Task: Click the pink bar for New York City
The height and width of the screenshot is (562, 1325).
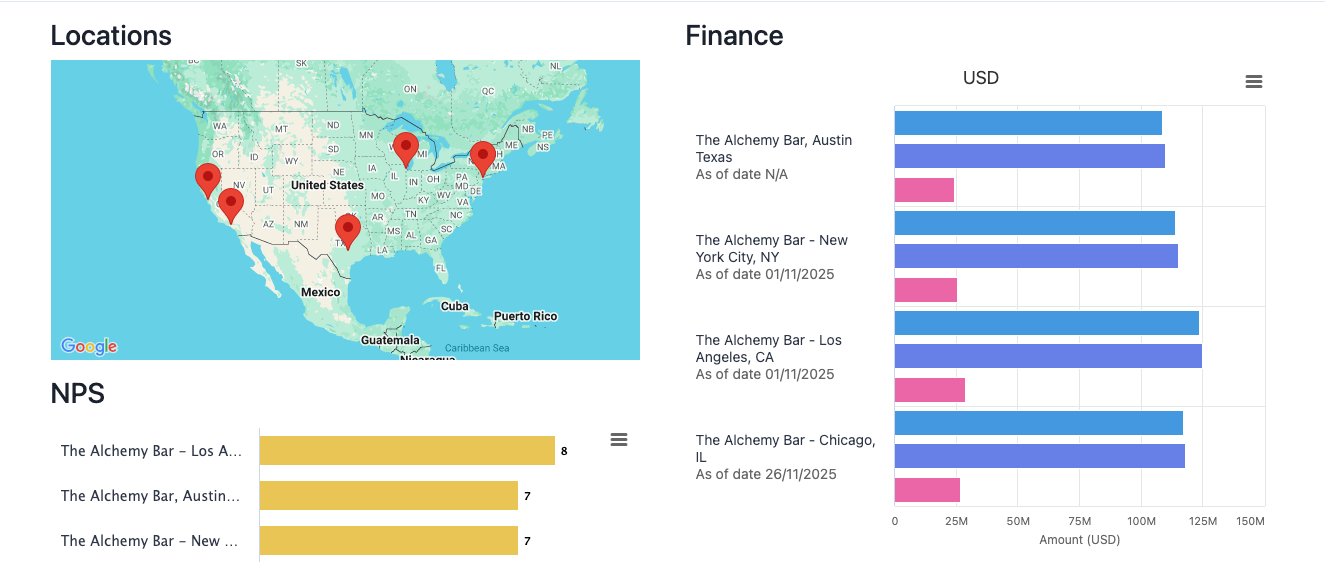Action: [925, 290]
